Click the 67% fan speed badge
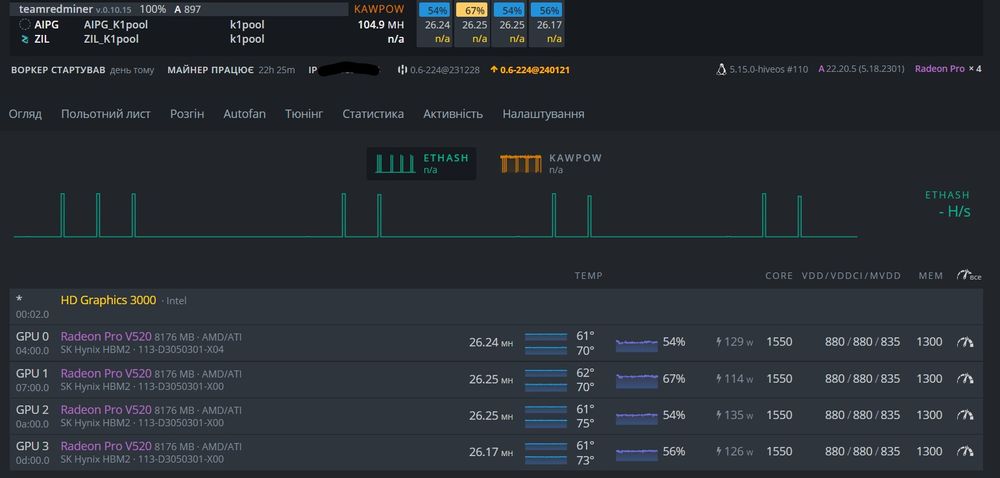 point(473,11)
